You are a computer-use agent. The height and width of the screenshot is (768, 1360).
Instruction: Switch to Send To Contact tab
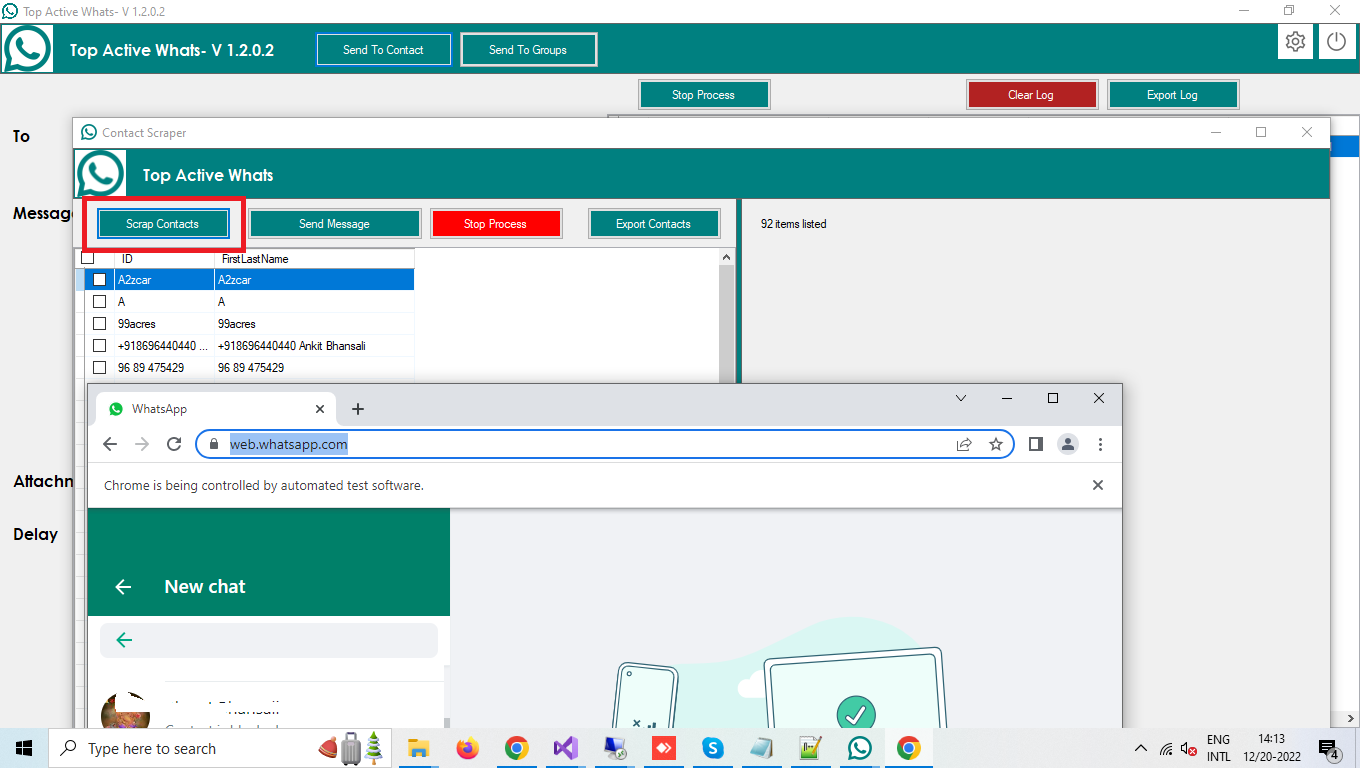tap(383, 50)
